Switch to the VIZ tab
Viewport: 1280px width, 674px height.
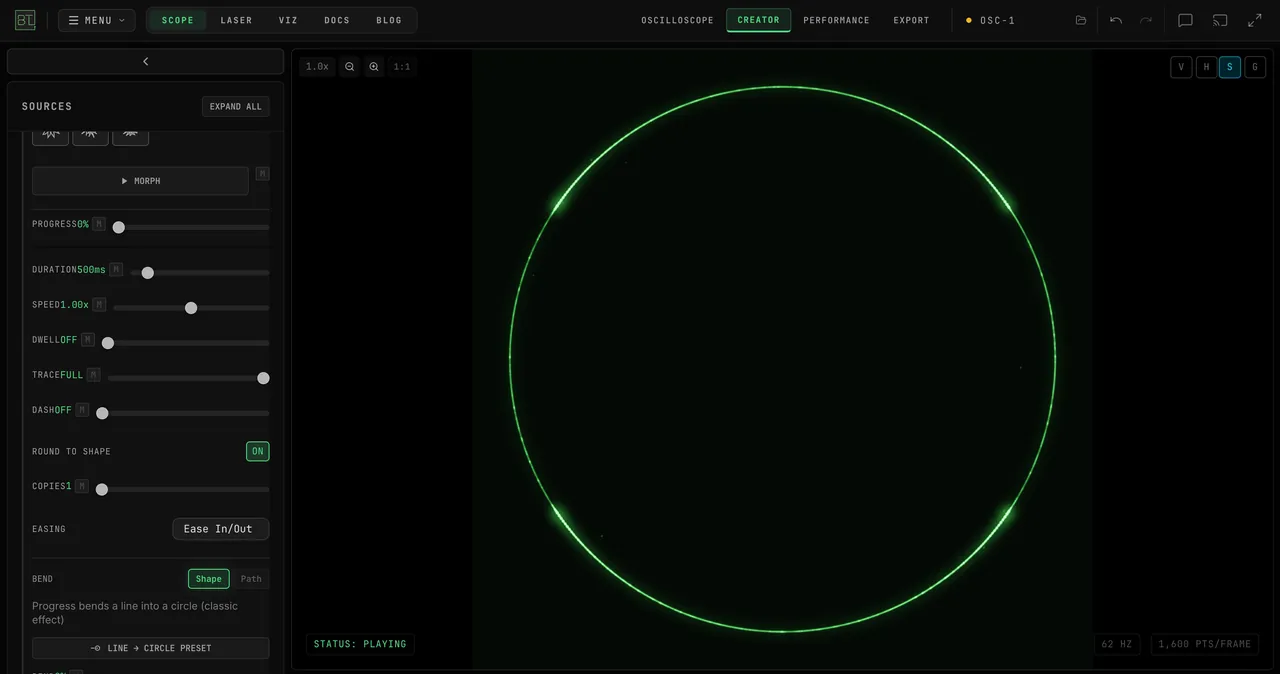pos(289,20)
